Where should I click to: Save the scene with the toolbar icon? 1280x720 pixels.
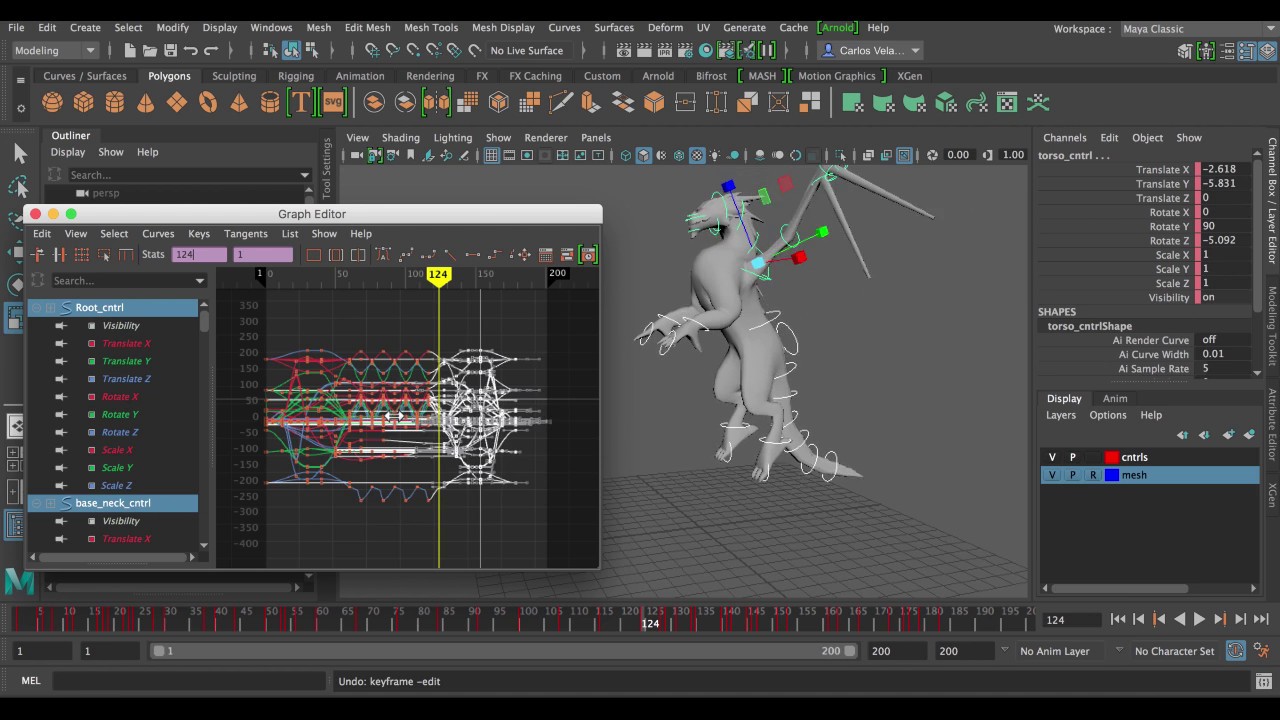(x=170, y=50)
